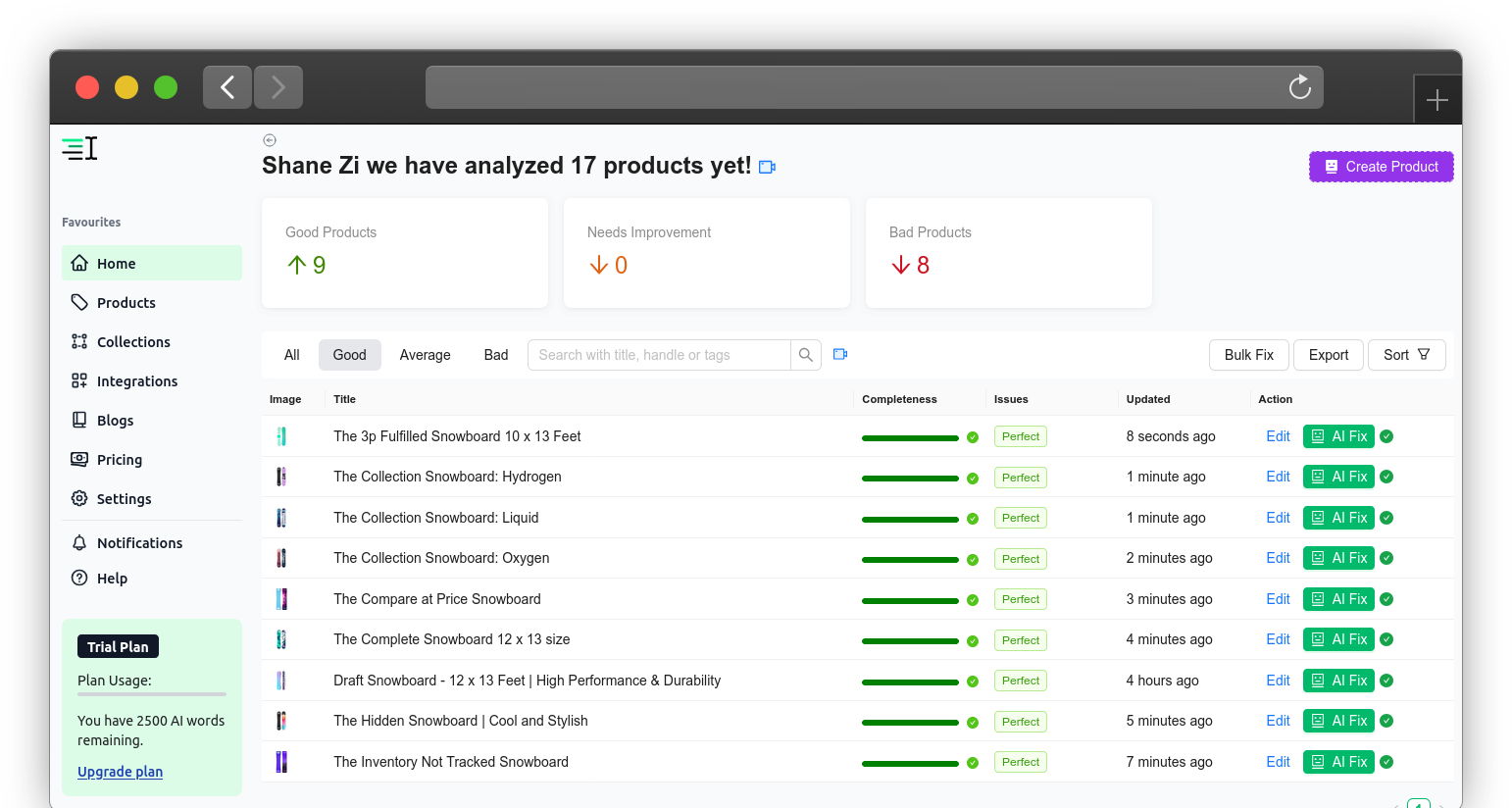Run AI Fix on Collection Snowboard: Liquid
The width and height of the screenshot is (1512, 808).
pyautogui.click(x=1338, y=518)
